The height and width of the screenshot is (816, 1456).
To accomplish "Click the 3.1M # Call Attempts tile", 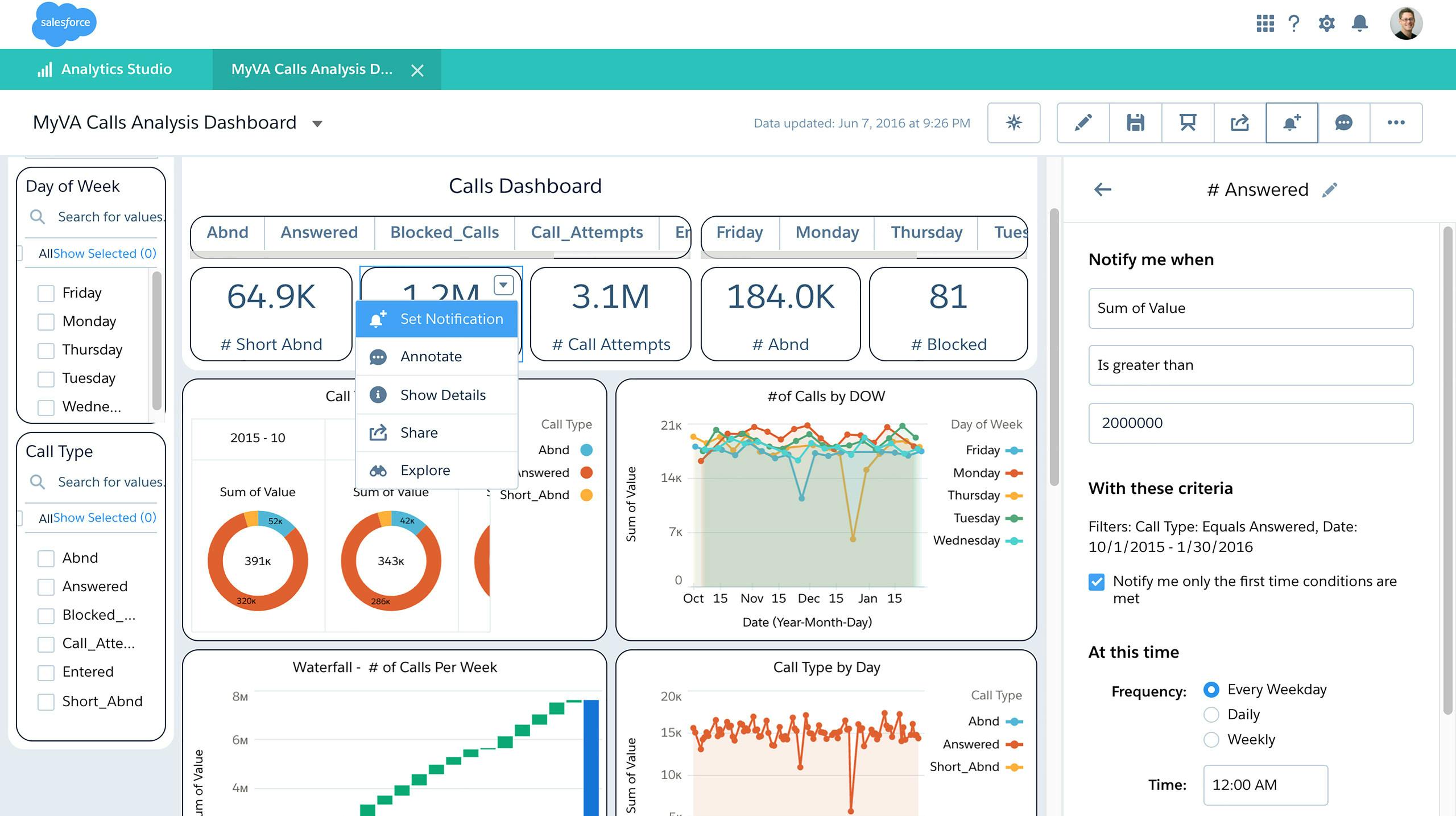I will (611, 314).
